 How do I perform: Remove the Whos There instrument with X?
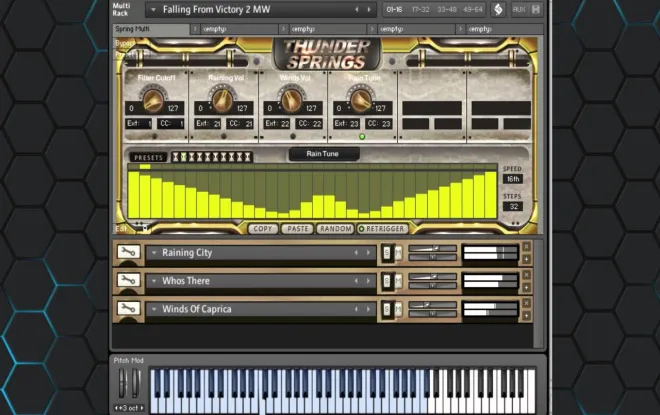coord(526,275)
